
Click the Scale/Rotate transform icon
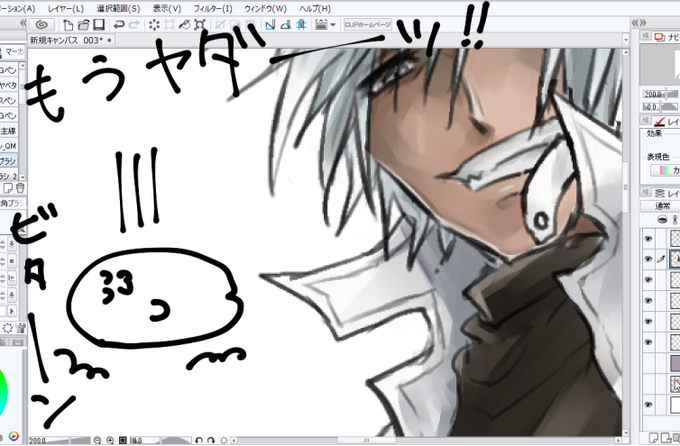coord(169,25)
